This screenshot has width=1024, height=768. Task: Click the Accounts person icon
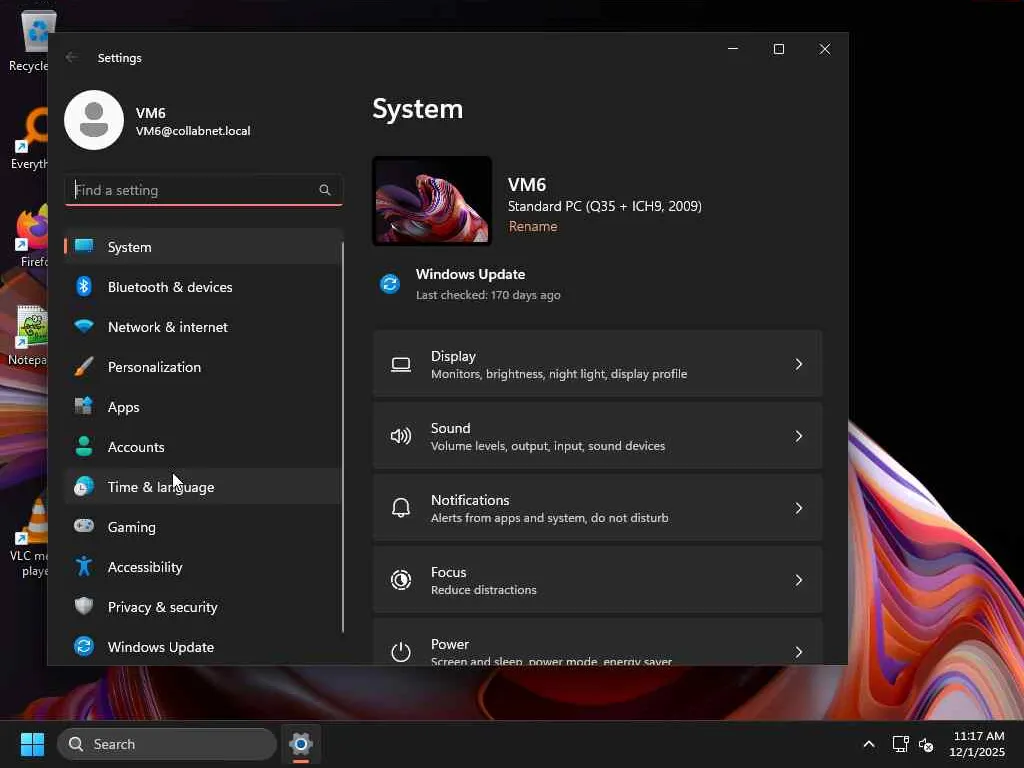click(x=84, y=447)
